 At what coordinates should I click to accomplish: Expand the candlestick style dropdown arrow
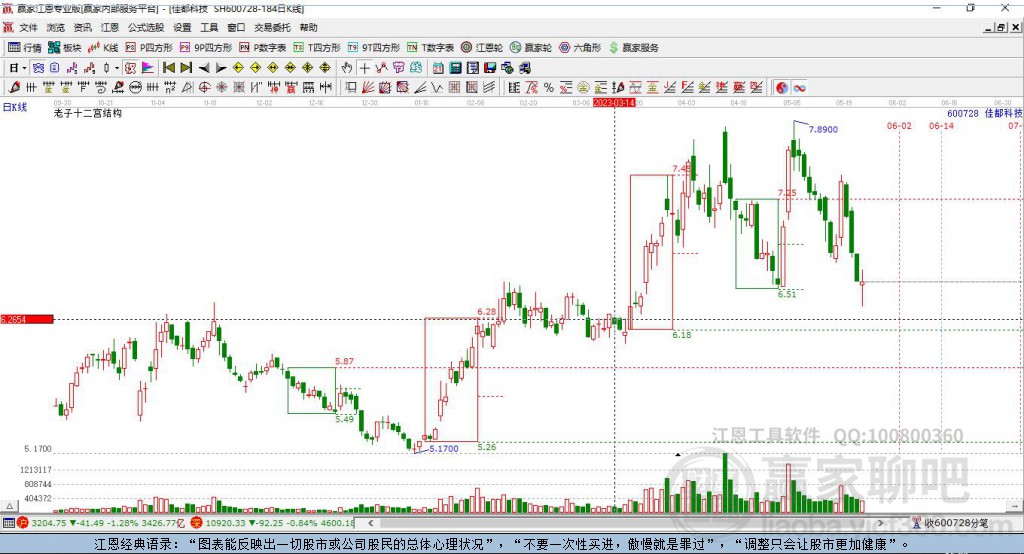[x=117, y=68]
